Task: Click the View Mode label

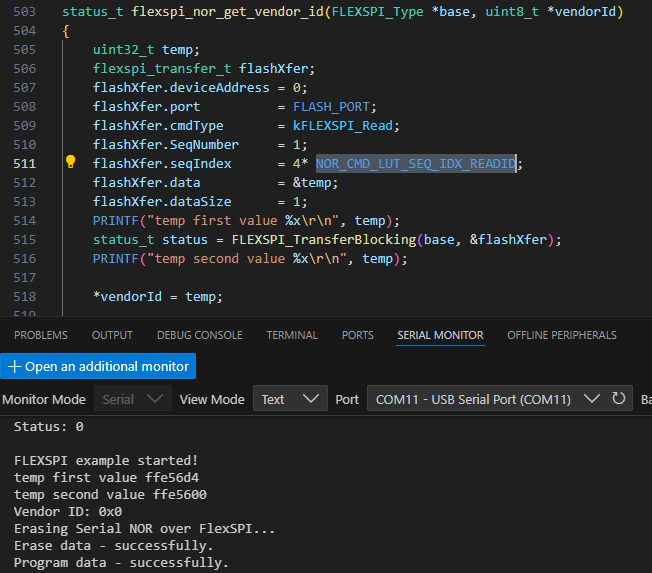Action: click(212, 400)
